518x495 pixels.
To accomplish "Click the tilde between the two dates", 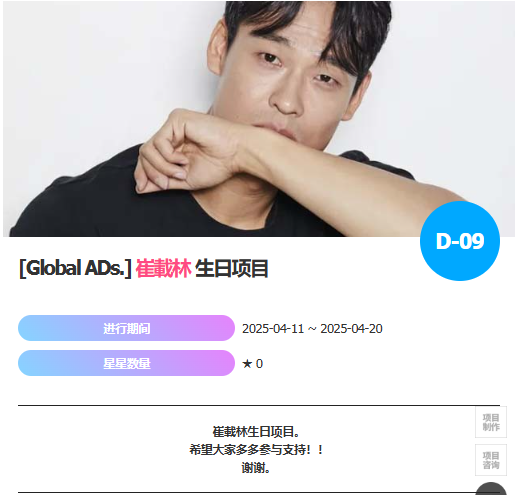I will click(x=312, y=329).
